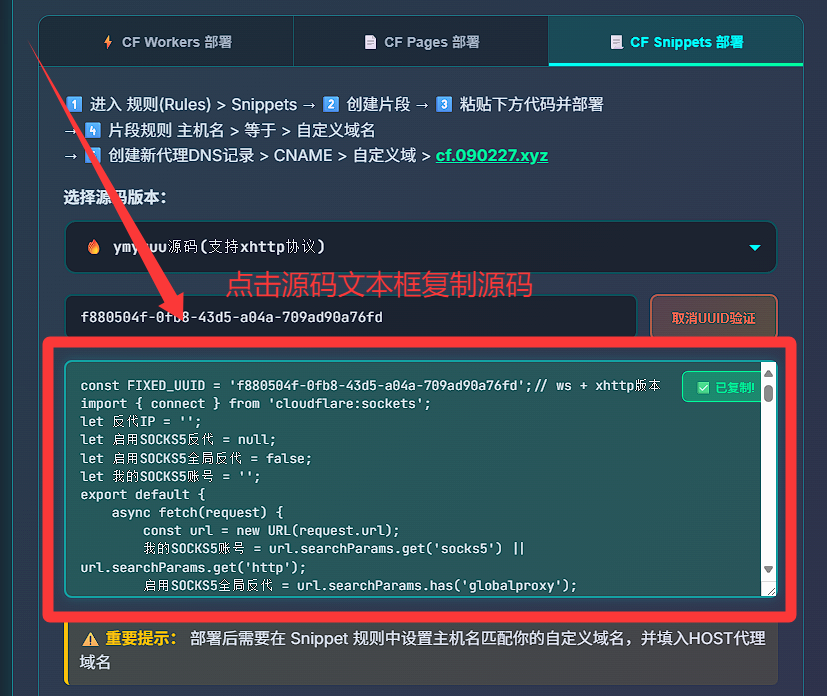Focus the UUID input field
The height and width of the screenshot is (696, 827).
pos(350,318)
